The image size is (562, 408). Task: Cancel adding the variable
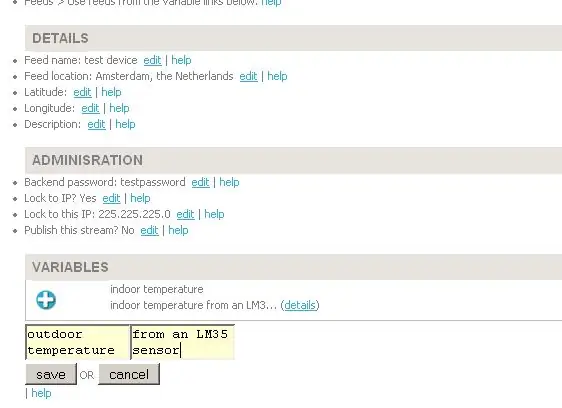129,374
